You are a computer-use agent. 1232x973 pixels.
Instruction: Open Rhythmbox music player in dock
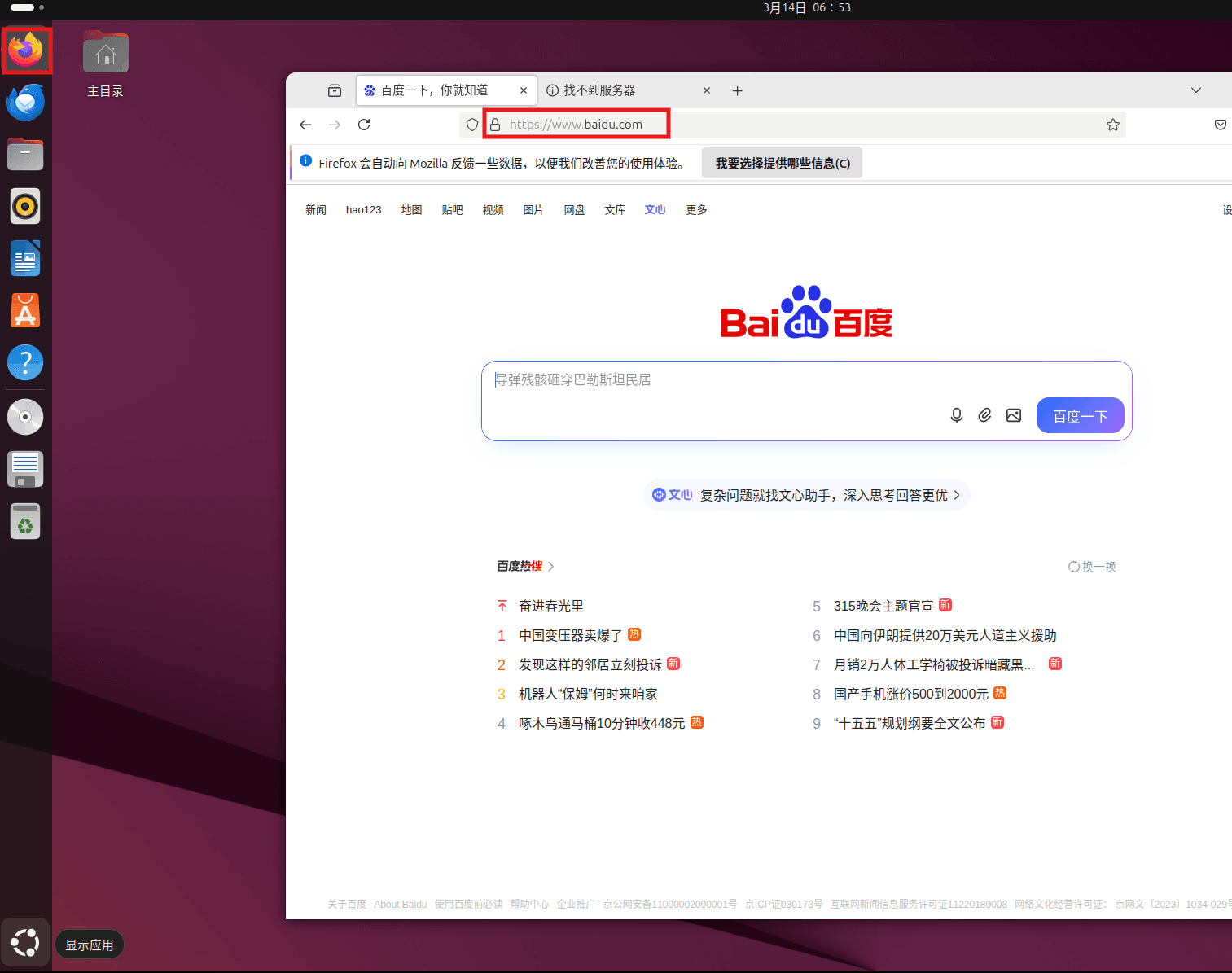(25, 207)
